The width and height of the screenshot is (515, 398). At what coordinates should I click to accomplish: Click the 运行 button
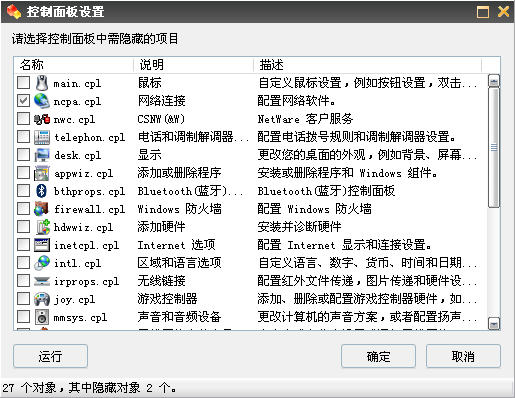click(x=50, y=356)
